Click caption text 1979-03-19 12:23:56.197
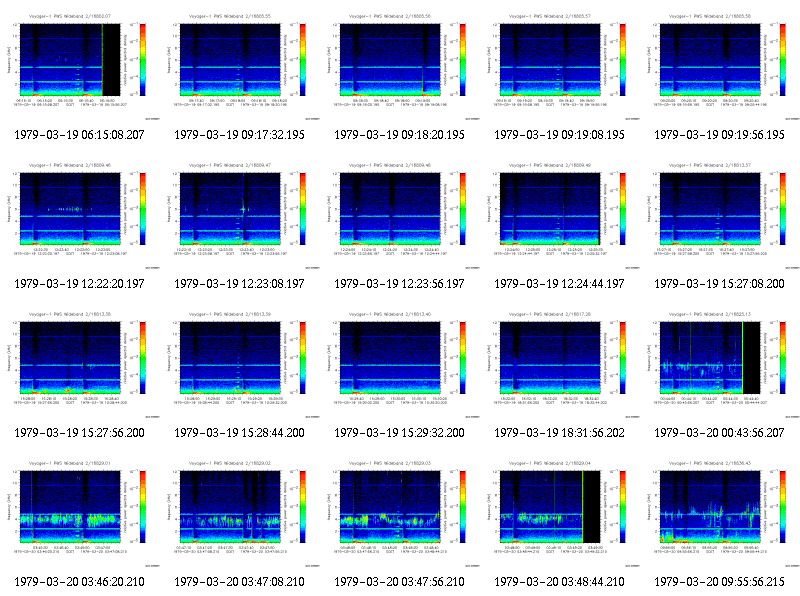800x596 pixels. [x=399, y=284]
